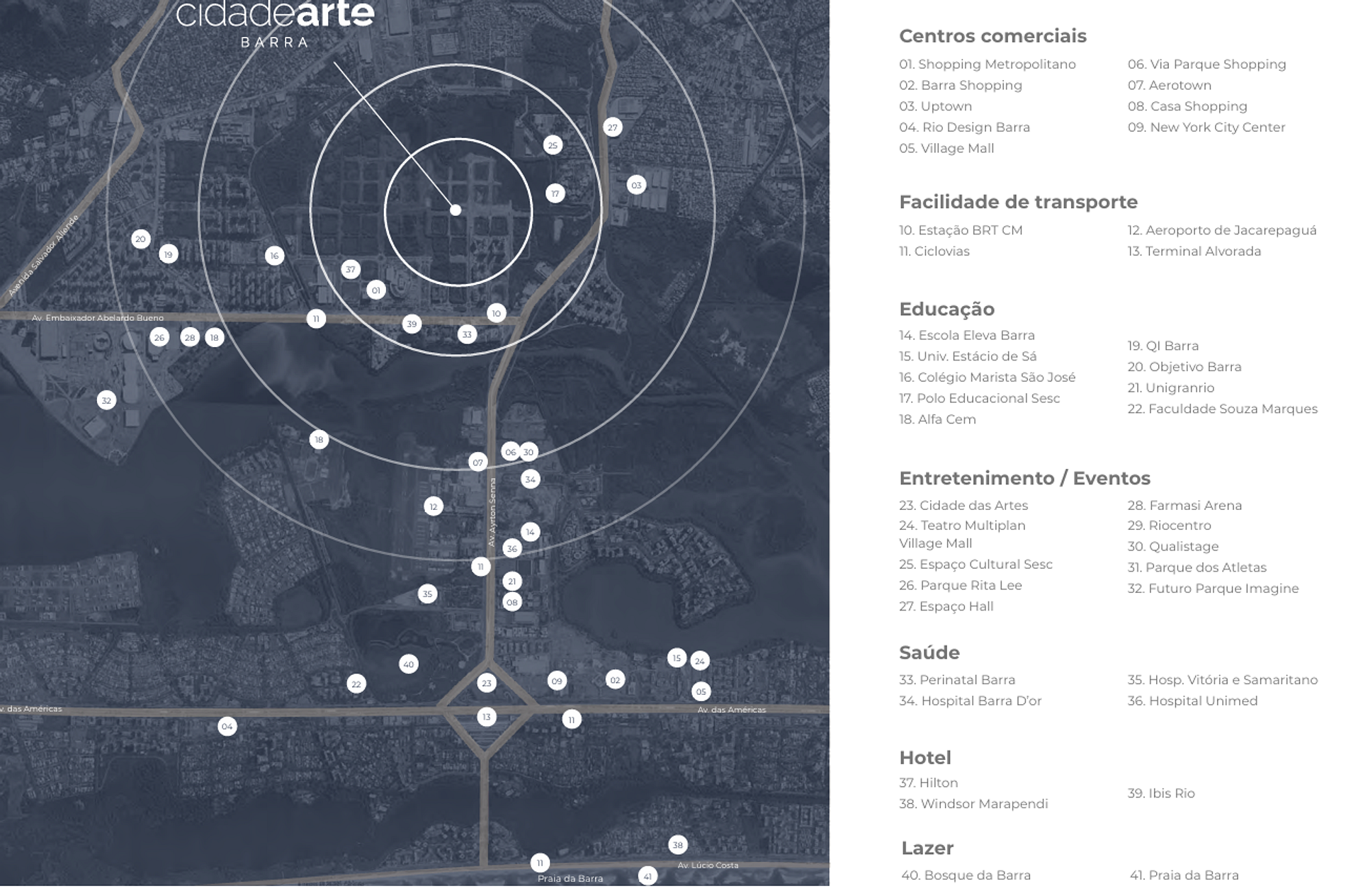Click map marker 01 for Shopping Metropolitano
Screen dimensions: 1346x896
(x=376, y=290)
